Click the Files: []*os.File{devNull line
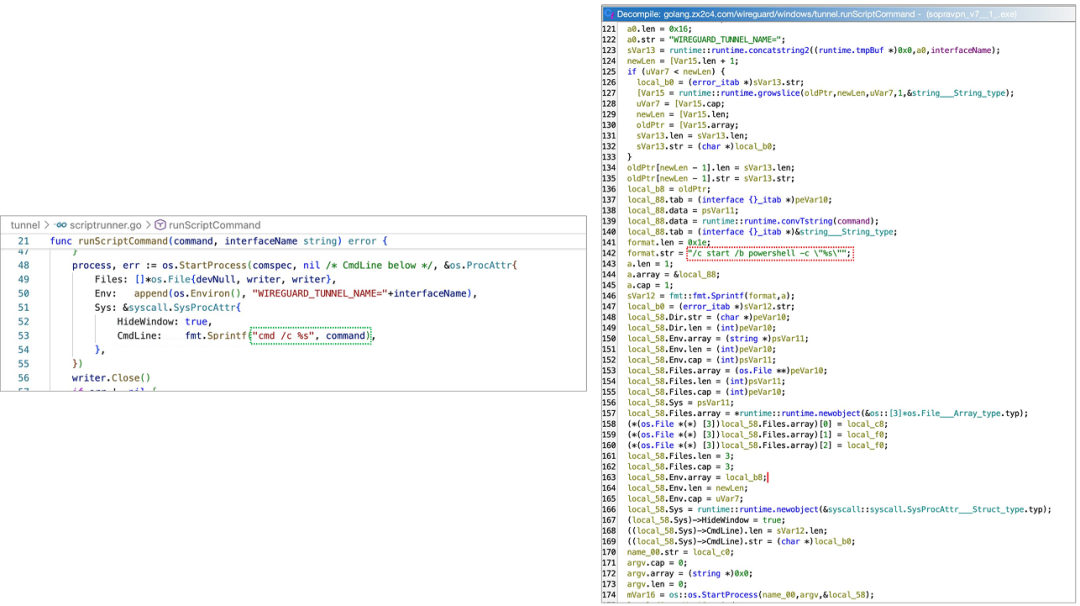The width and height of the screenshot is (1080, 606). coord(216,279)
